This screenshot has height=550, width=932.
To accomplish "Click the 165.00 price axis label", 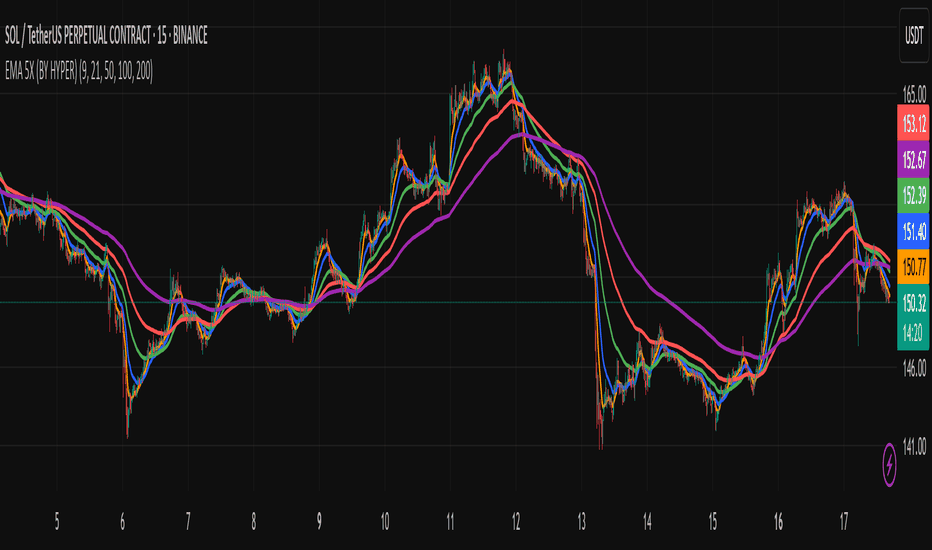I will tap(914, 94).
